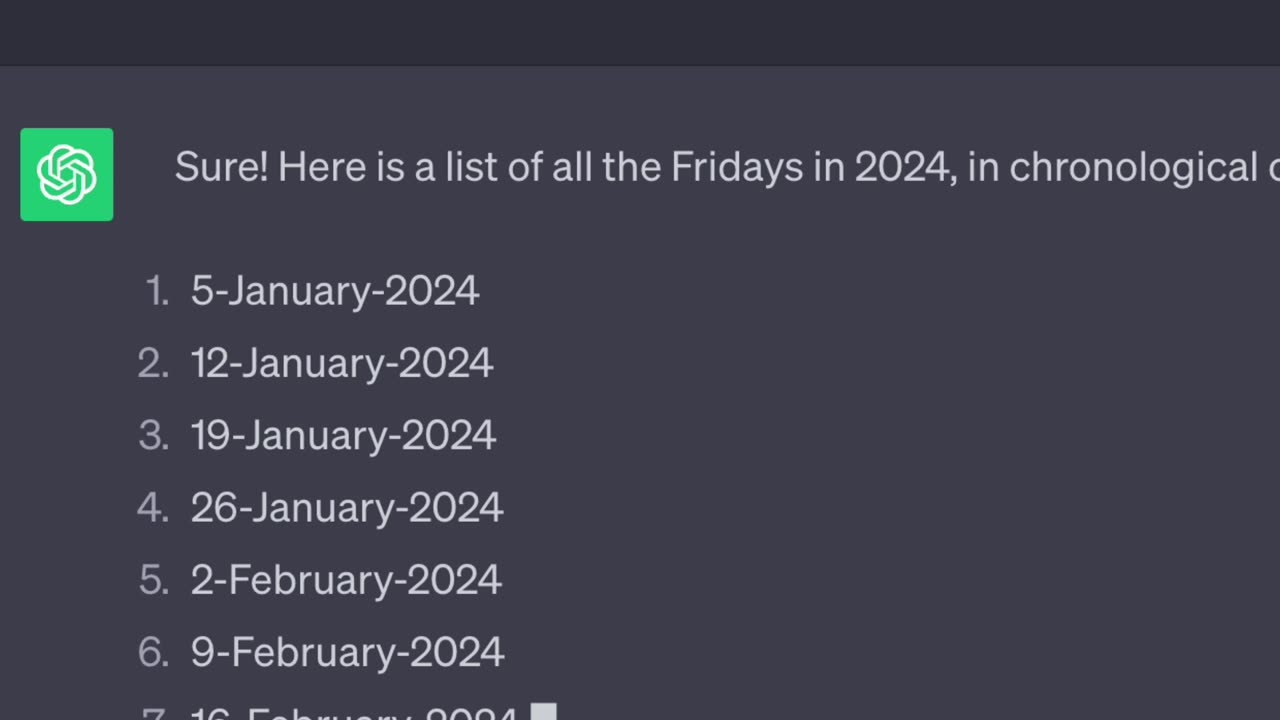This screenshot has height=720, width=1280.
Task: Click the partially visible 16-February-2024 entry
Action: click(354, 712)
